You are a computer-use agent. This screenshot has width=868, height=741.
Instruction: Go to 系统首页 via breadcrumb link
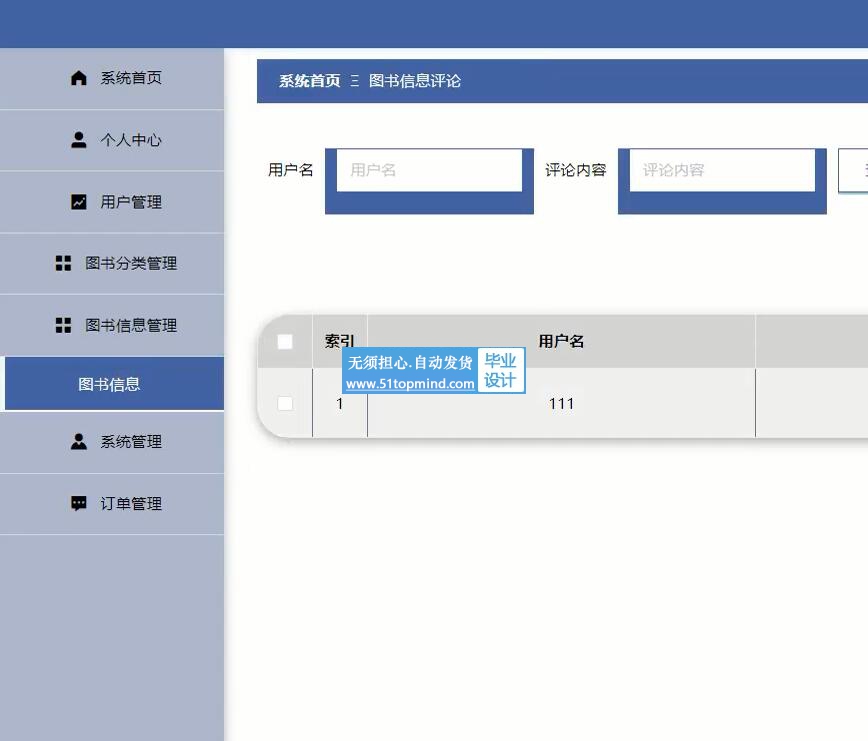(x=309, y=82)
